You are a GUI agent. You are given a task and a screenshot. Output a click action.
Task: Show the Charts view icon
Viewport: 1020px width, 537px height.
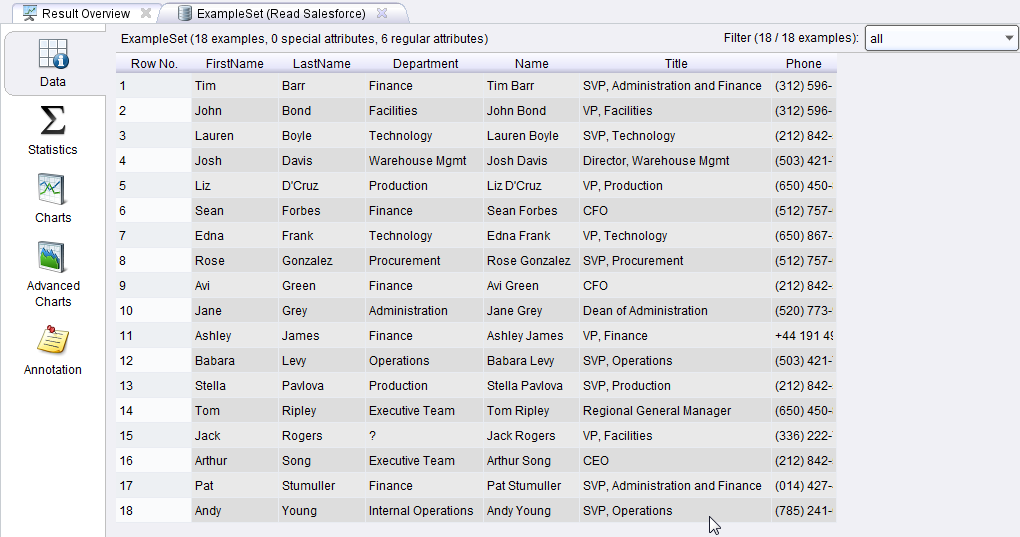pos(52,189)
